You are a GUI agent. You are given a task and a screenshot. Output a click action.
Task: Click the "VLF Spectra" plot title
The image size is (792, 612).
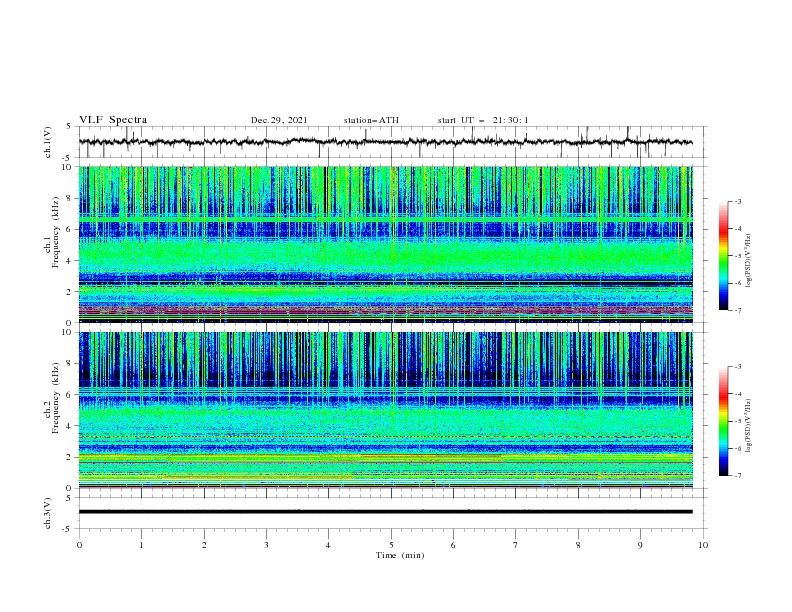tap(113, 120)
